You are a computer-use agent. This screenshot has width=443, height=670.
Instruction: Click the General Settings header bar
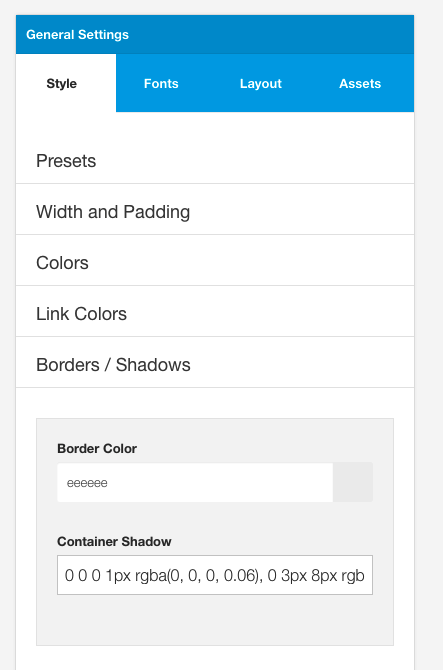click(x=215, y=35)
